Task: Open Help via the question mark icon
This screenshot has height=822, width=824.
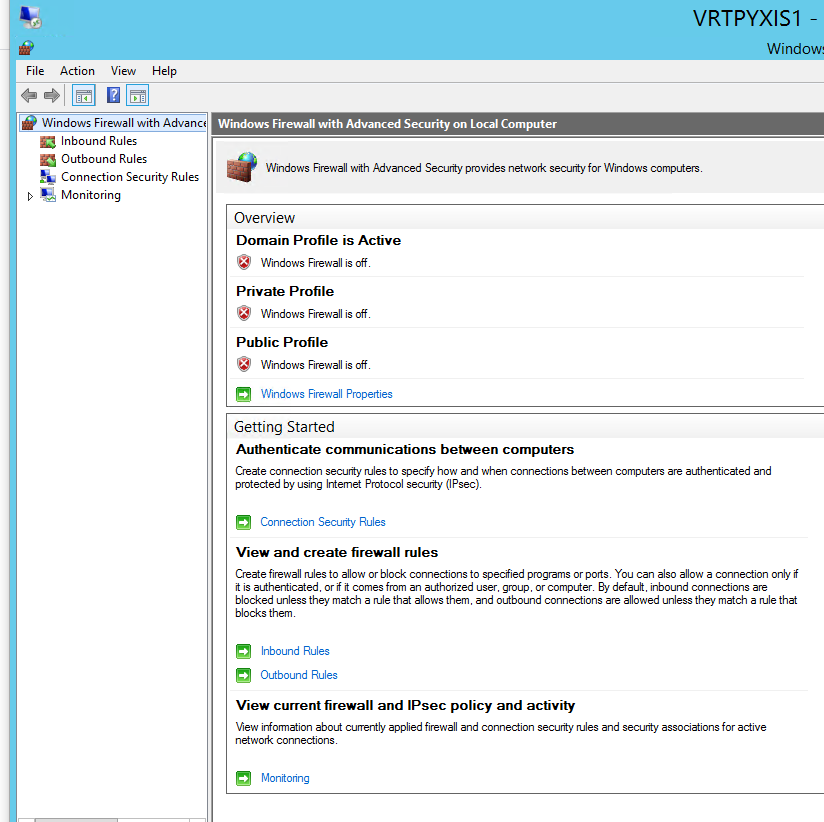Action: coord(113,95)
